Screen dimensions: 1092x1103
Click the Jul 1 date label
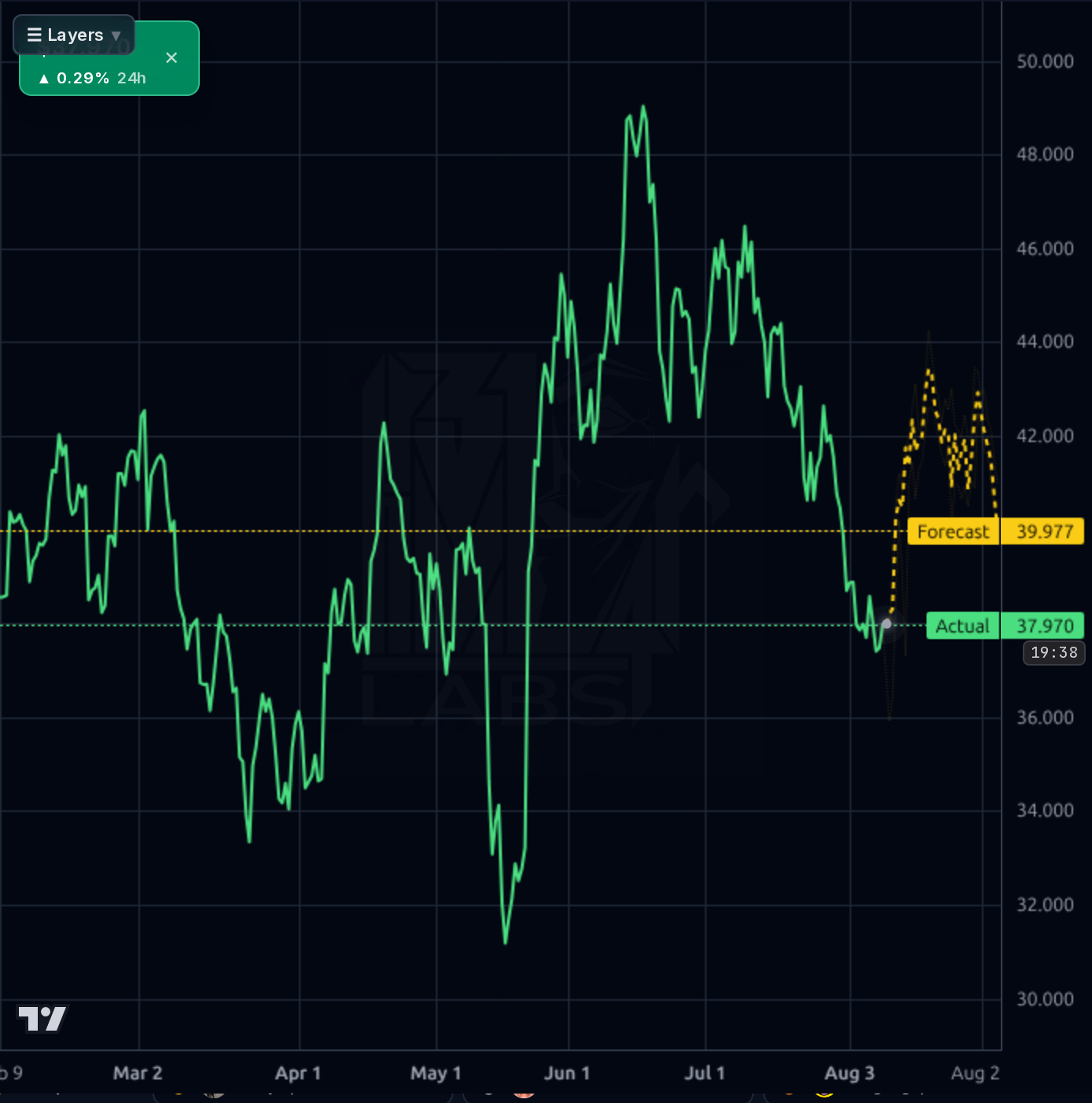click(x=705, y=1073)
